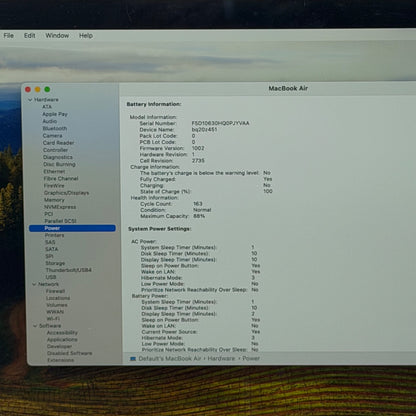
Task: Collapse the Network section chevron
Action: pos(34,284)
